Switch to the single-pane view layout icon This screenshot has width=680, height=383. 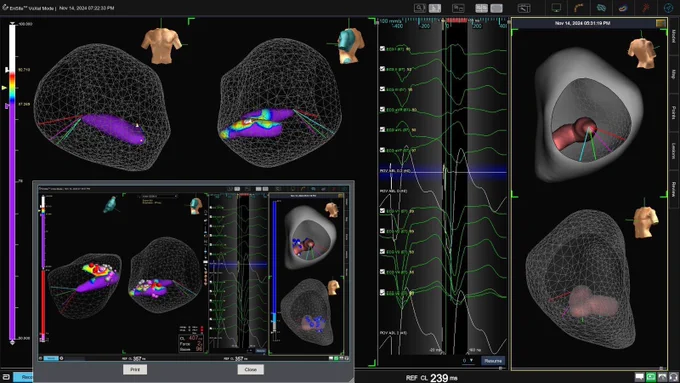(496, 8)
